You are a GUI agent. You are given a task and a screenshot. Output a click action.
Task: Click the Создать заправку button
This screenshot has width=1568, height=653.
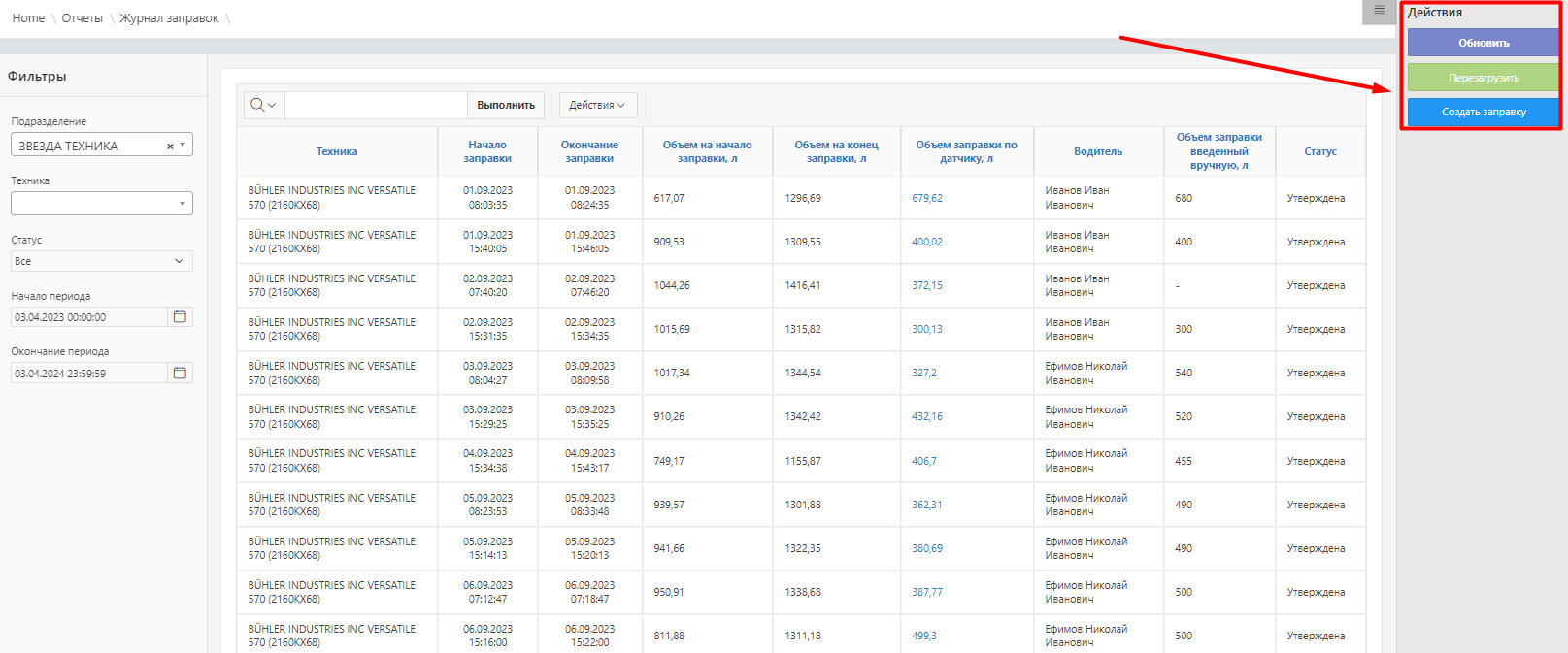(x=1483, y=113)
